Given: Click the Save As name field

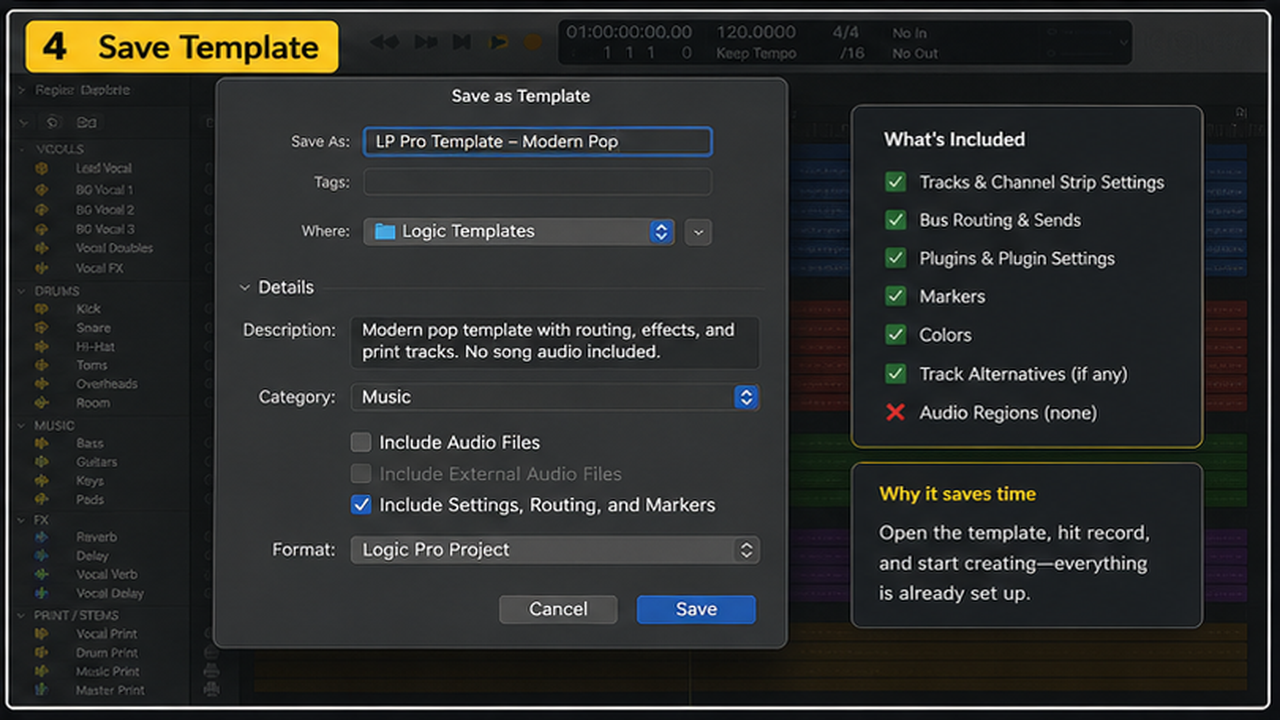Looking at the screenshot, I should [x=537, y=142].
